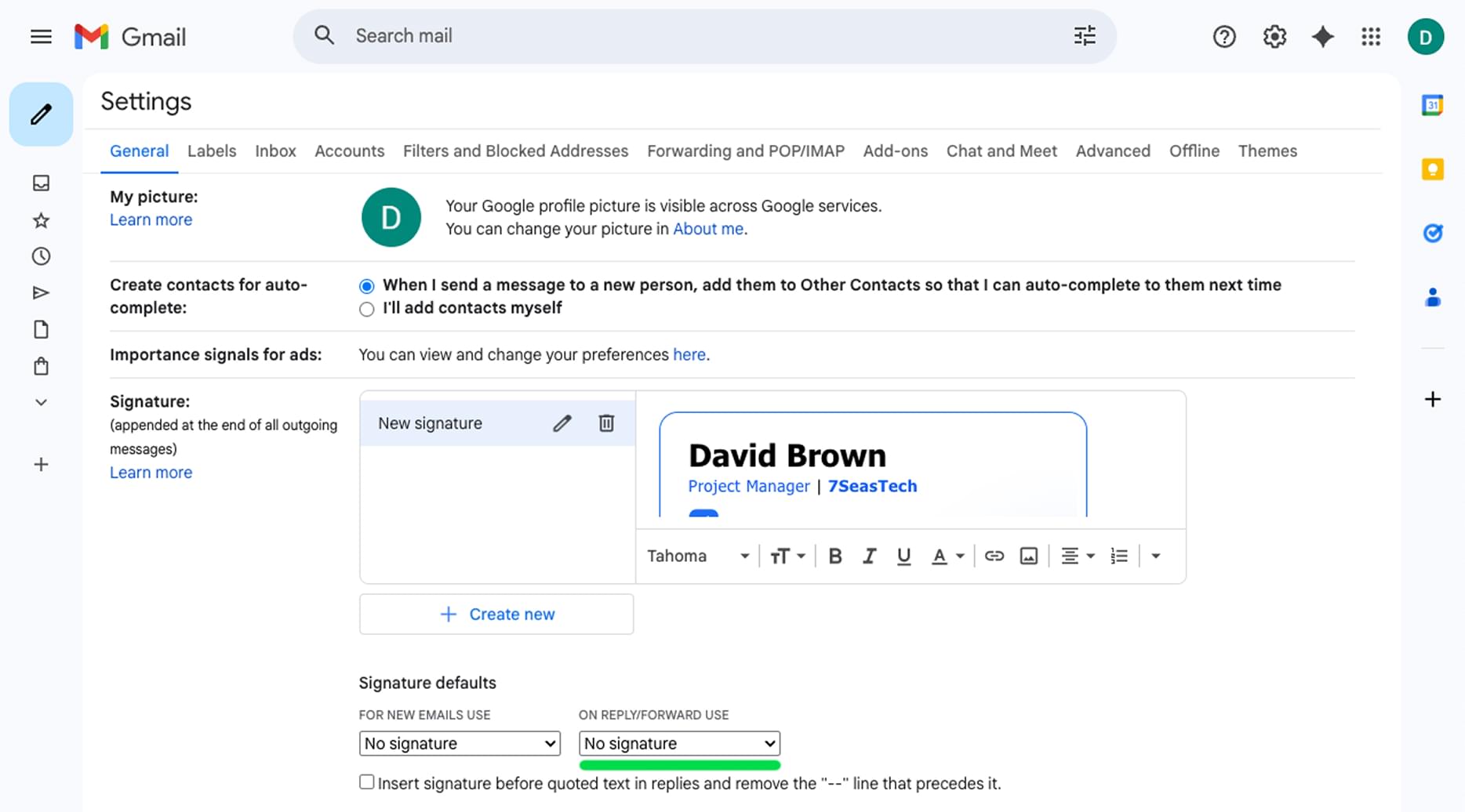
Task: Create new label plus icon in sidebar
Action: (x=41, y=464)
